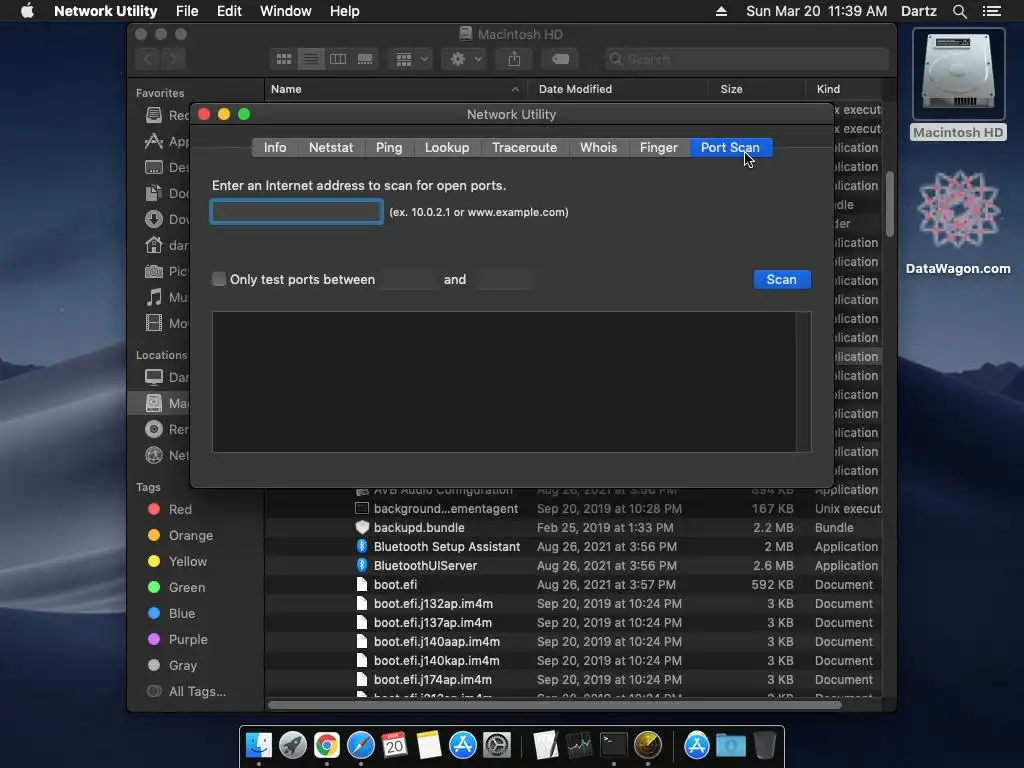Open the Edit menu
Image resolution: width=1024 pixels, height=768 pixels.
point(229,11)
